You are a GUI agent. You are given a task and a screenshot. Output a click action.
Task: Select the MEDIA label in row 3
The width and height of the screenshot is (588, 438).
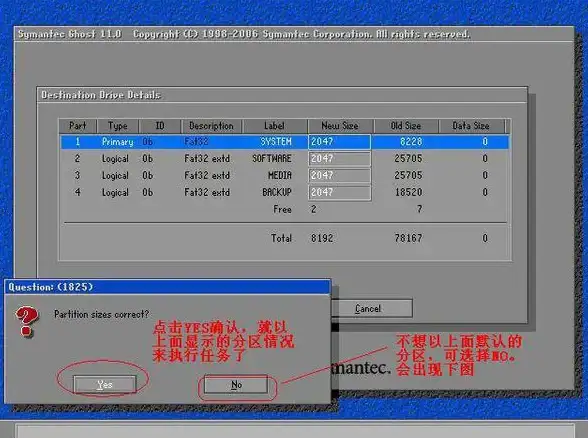[280, 176]
